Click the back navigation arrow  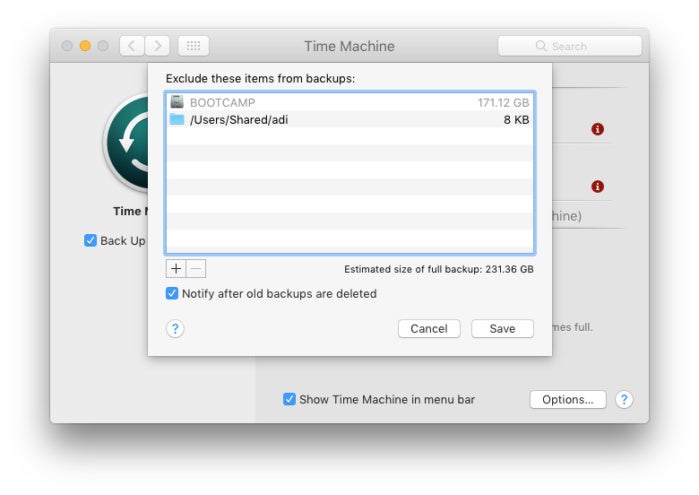tap(132, 46)
